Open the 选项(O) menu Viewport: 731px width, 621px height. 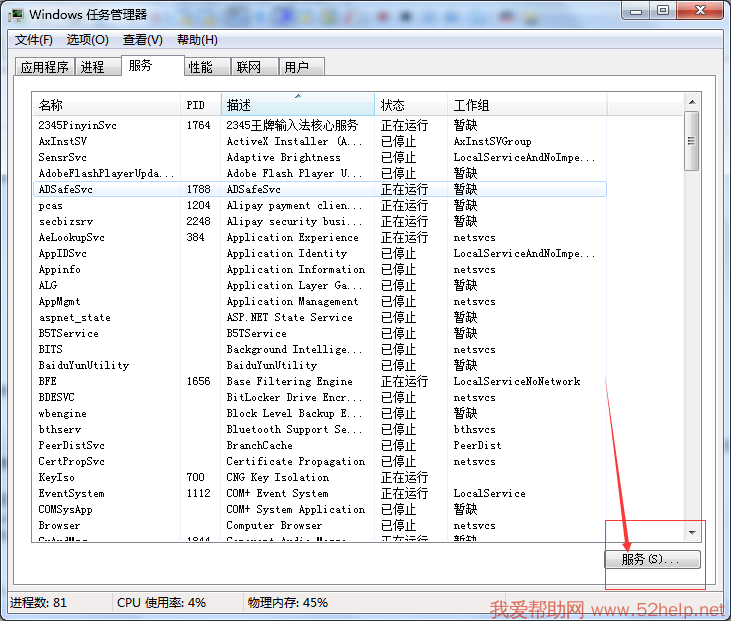coord(87,40)
